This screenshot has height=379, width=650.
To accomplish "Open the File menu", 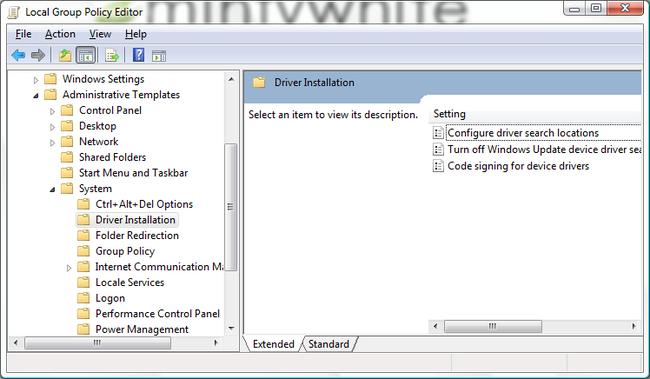I will tap(23, 34).
